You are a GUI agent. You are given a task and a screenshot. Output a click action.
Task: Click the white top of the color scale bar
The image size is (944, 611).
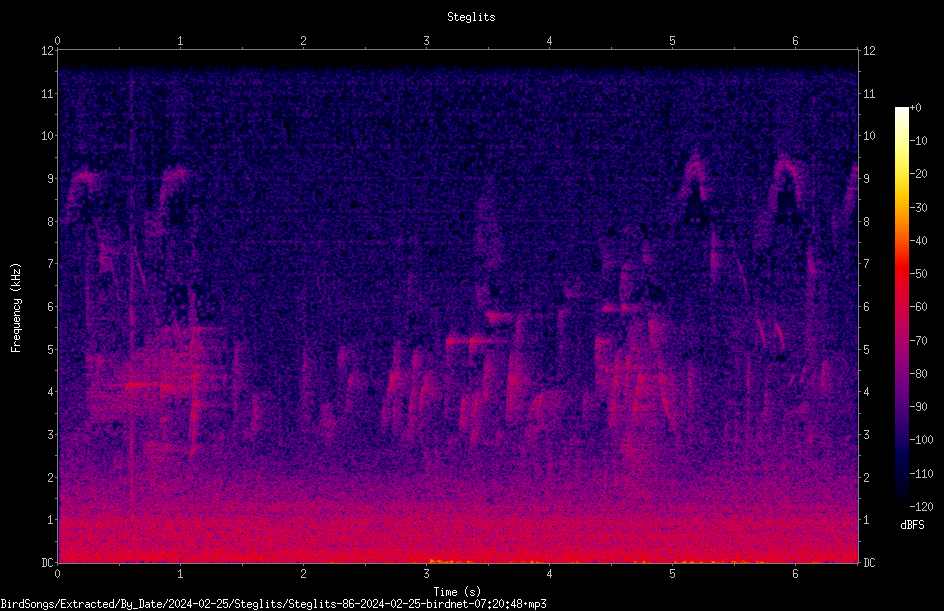click(901, 112)
